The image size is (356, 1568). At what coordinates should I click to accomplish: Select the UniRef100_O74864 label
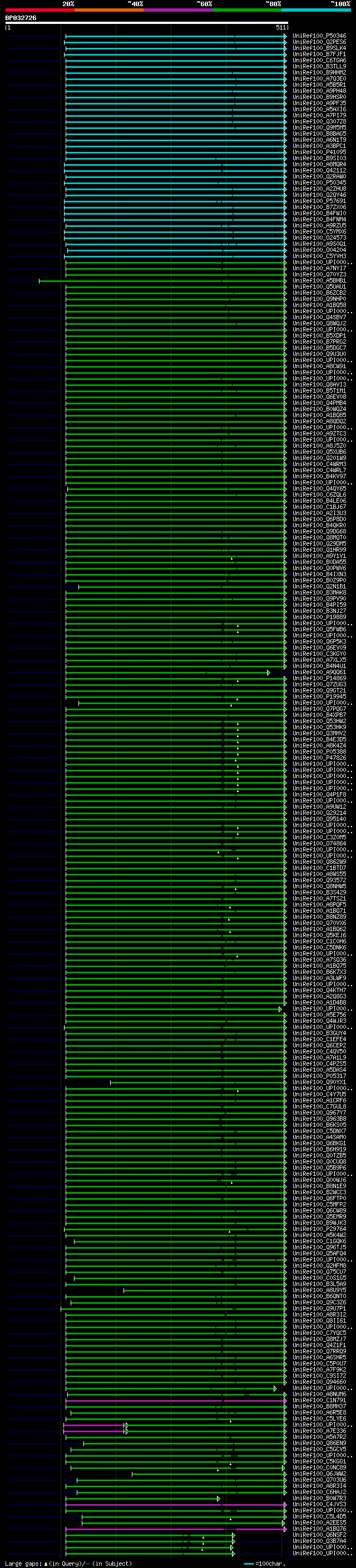(x=319, y=844)
